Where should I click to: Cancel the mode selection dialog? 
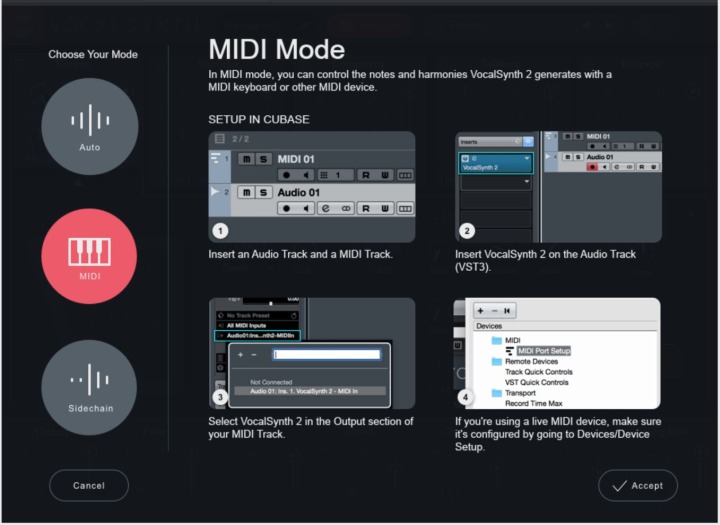point(89,485)
